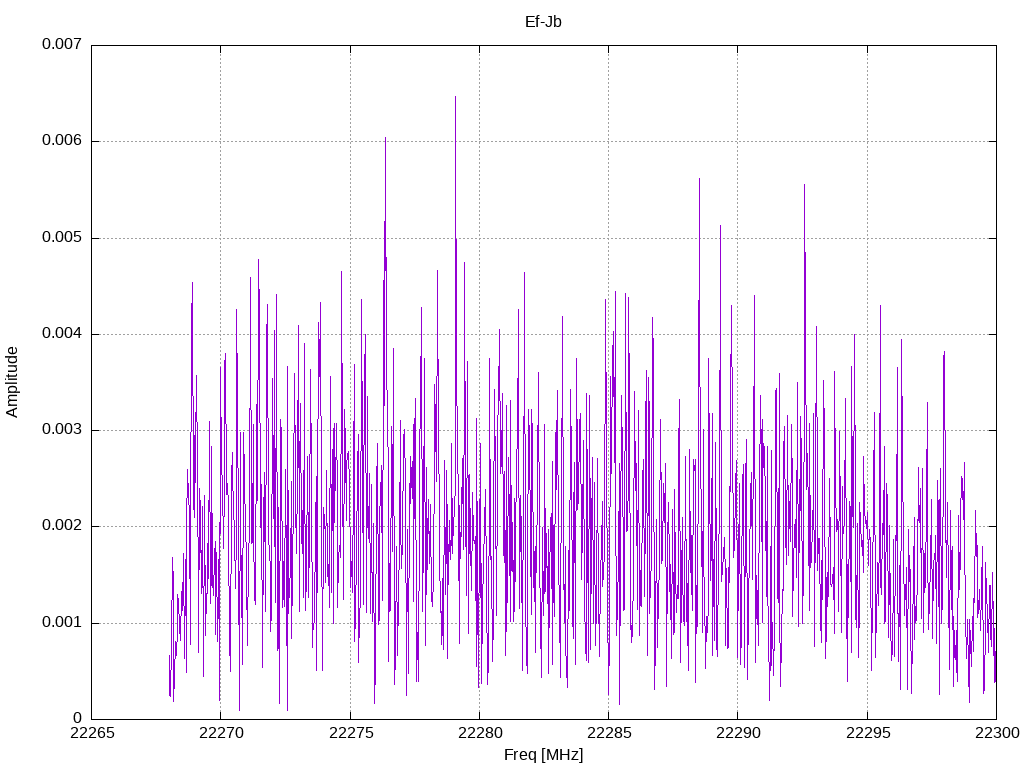Click y-axis tick label 0.001
Viewport: 1024px width, 768px height.
click(62, 622)
